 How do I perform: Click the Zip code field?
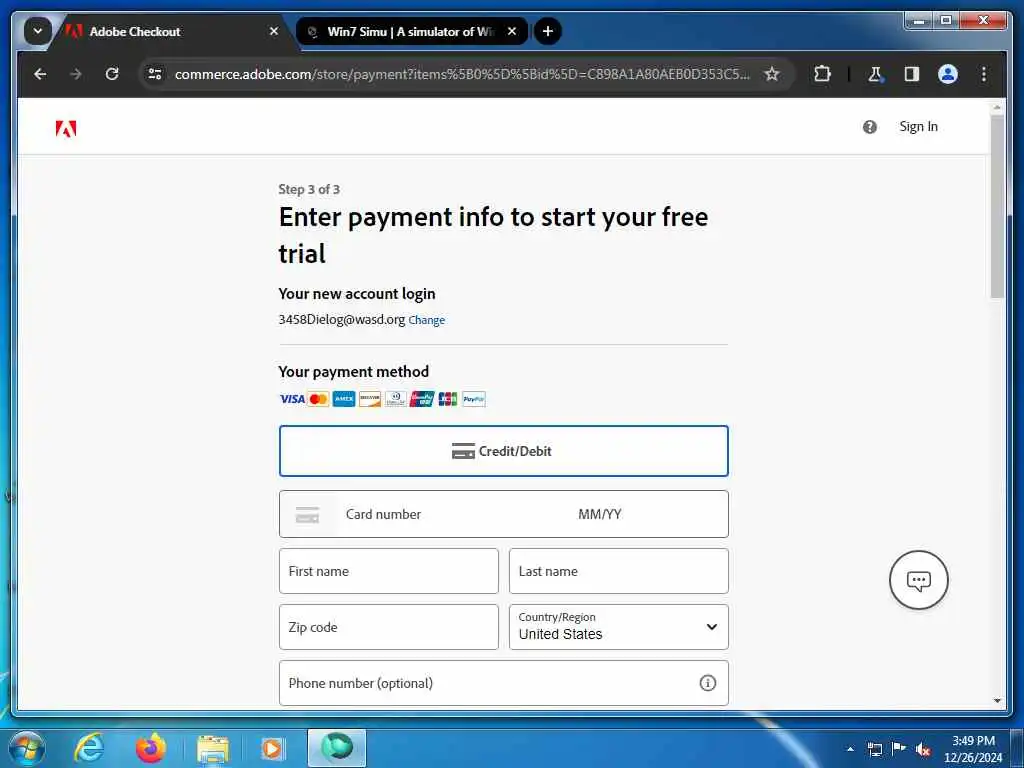pyautogui.click(x=389, y=627)
